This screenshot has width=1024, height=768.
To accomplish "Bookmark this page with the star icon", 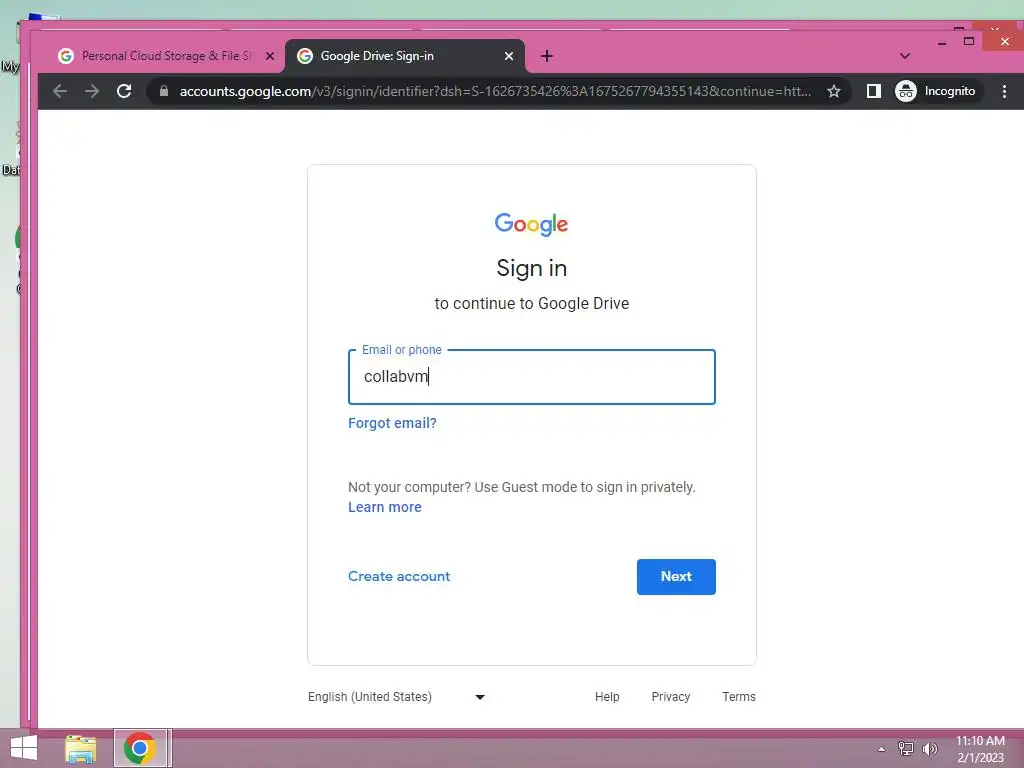I will [x=833, y=91].
